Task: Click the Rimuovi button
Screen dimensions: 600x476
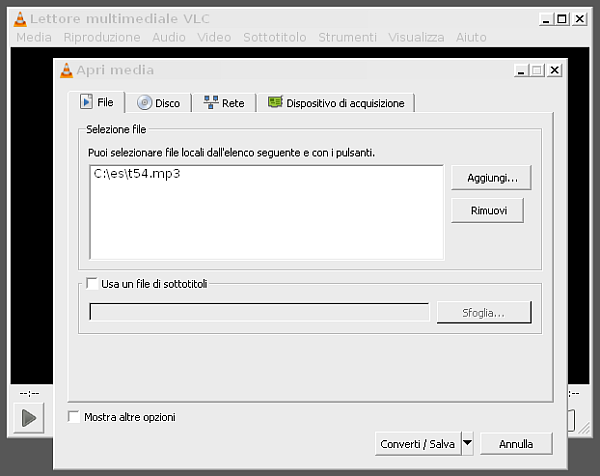Action: click(487, 211)
